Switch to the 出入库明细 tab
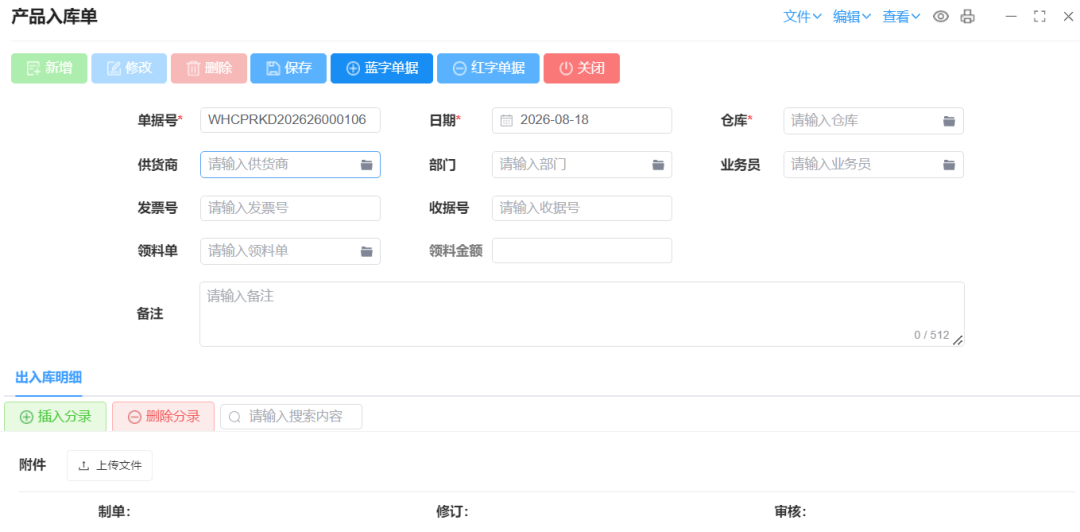The height and width of the screenshot is (532, 1080). 48,377
